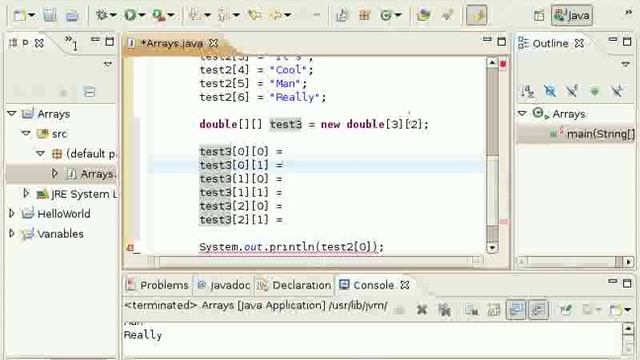
Task: Click the New Java Package icon
Action: point(364,16)
